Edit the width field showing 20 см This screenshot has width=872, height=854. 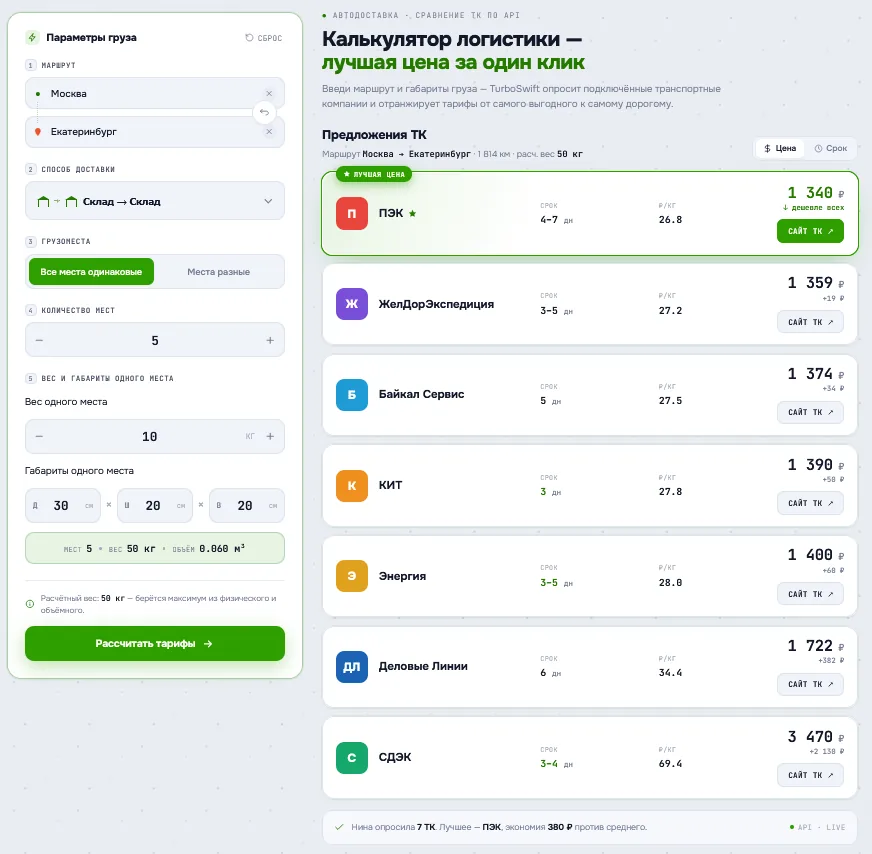click(x=155, y=505)
